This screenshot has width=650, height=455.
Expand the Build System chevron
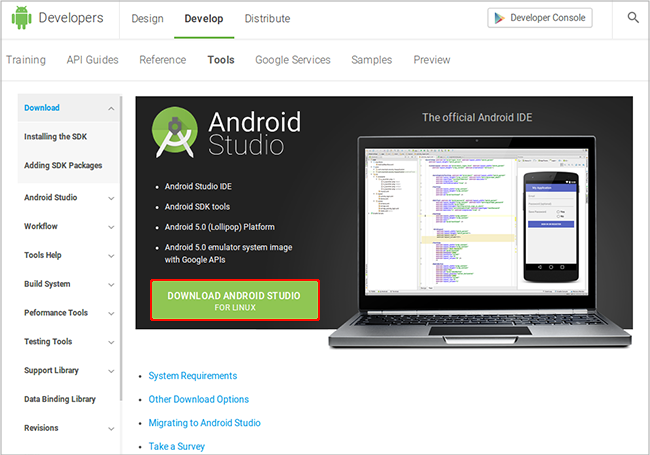pos(111,285)
